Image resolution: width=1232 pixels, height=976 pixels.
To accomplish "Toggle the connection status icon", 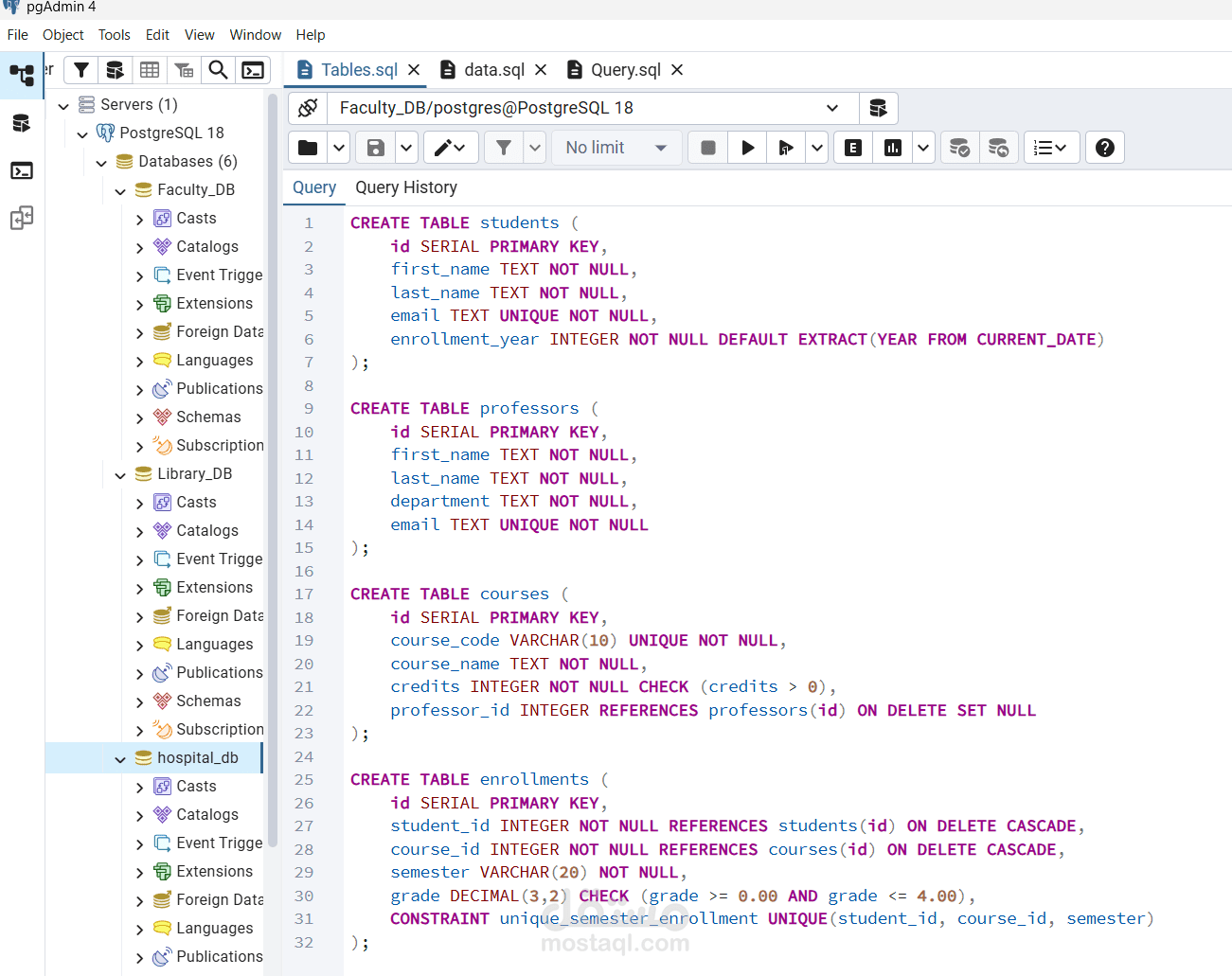I will tap(308, 108).
